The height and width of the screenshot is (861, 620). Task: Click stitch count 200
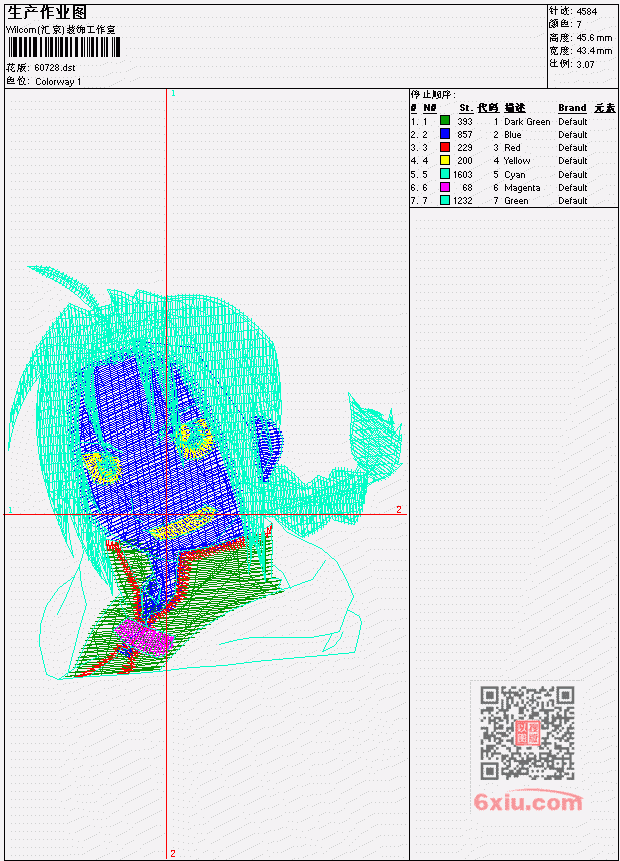[x=465, y=161]
